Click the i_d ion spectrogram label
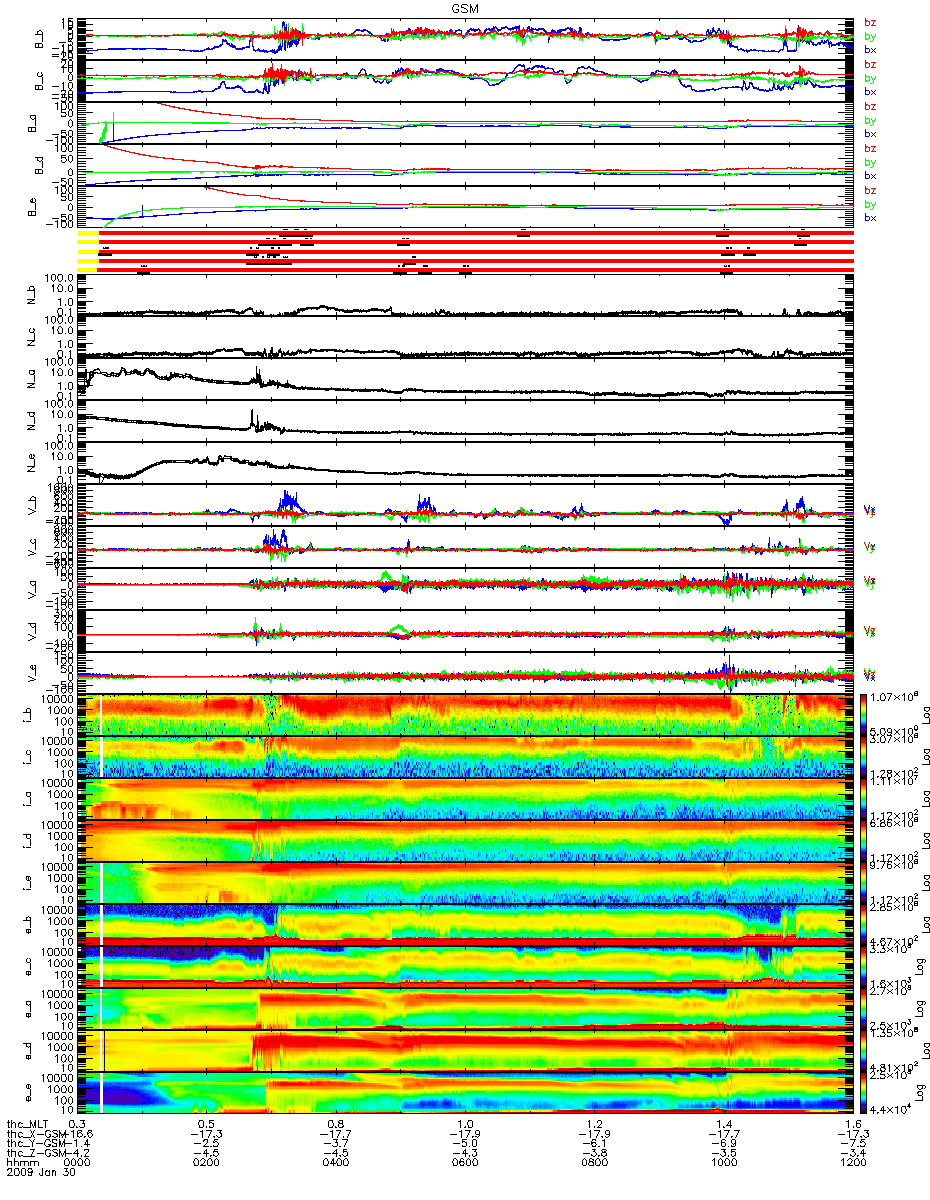Image resolution: width=930 pixels, height=1200 pixels. click(x=26, y=842)
